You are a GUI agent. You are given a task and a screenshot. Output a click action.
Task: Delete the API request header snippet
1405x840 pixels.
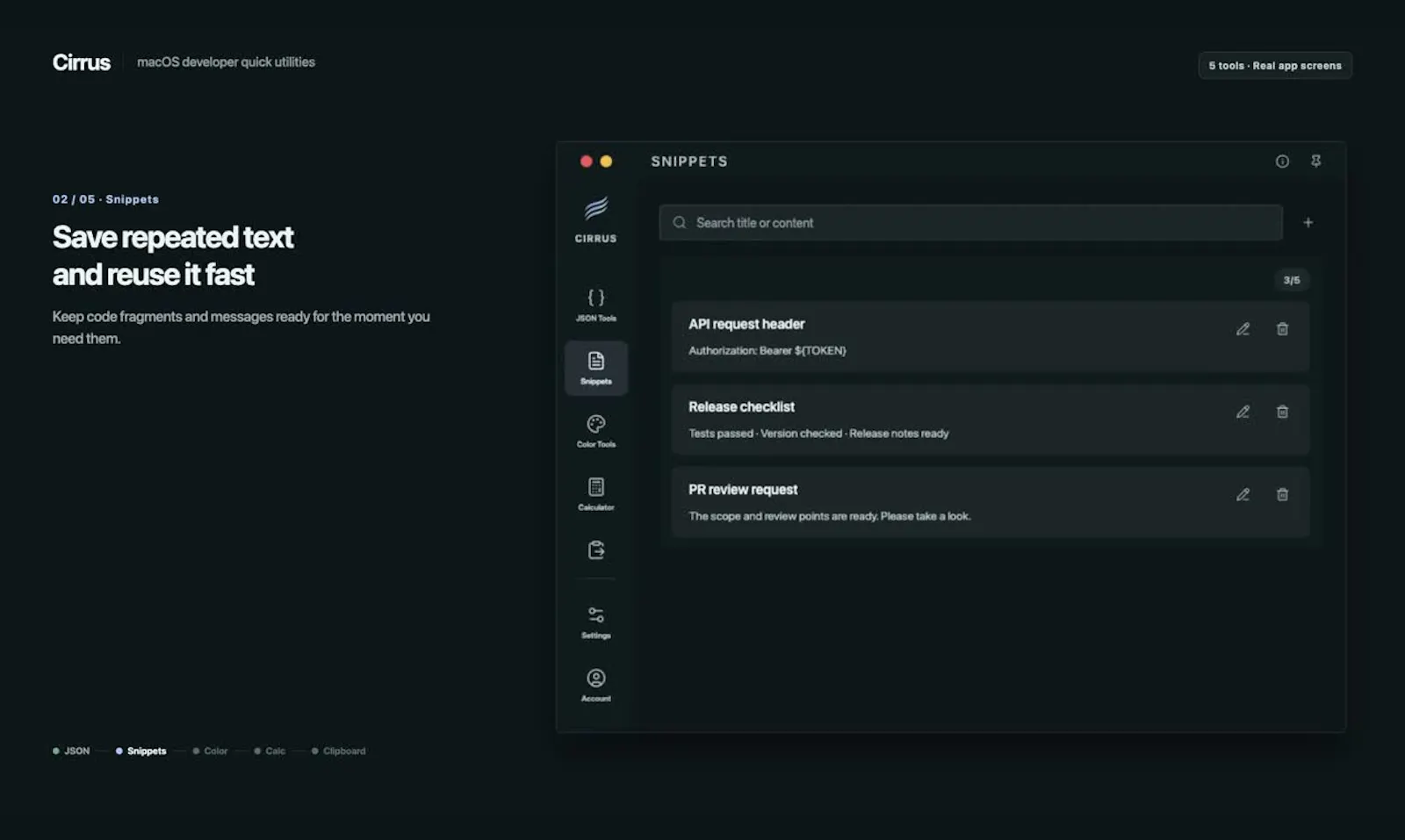pos(1282,329)
